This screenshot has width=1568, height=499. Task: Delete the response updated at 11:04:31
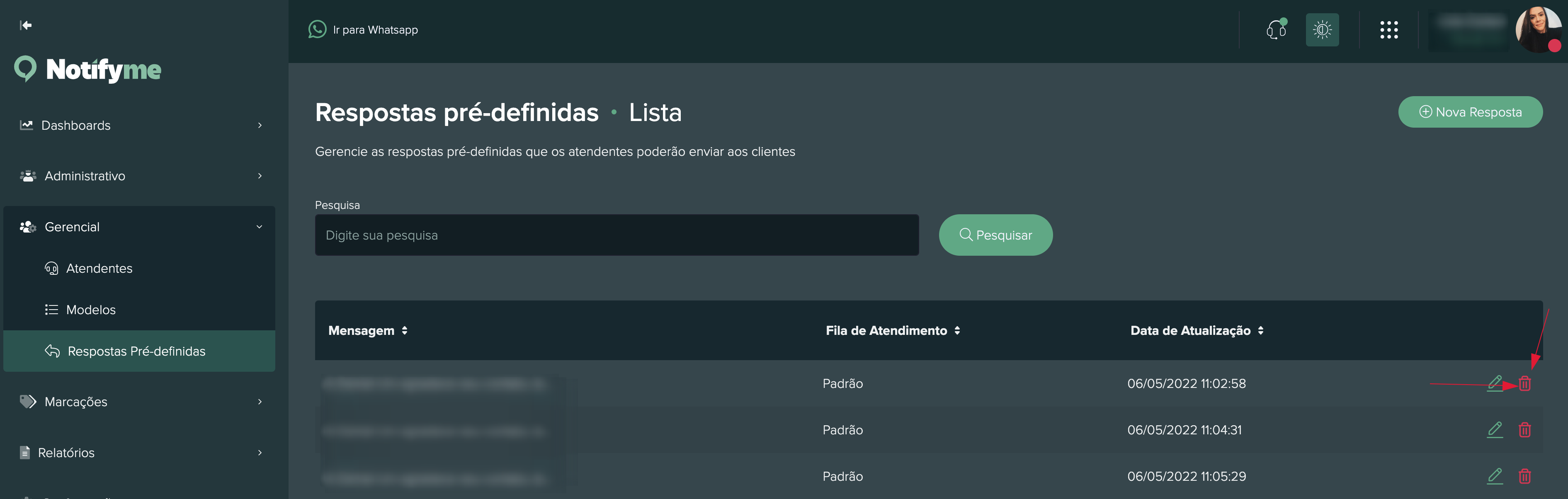[x=1525, y=430]
